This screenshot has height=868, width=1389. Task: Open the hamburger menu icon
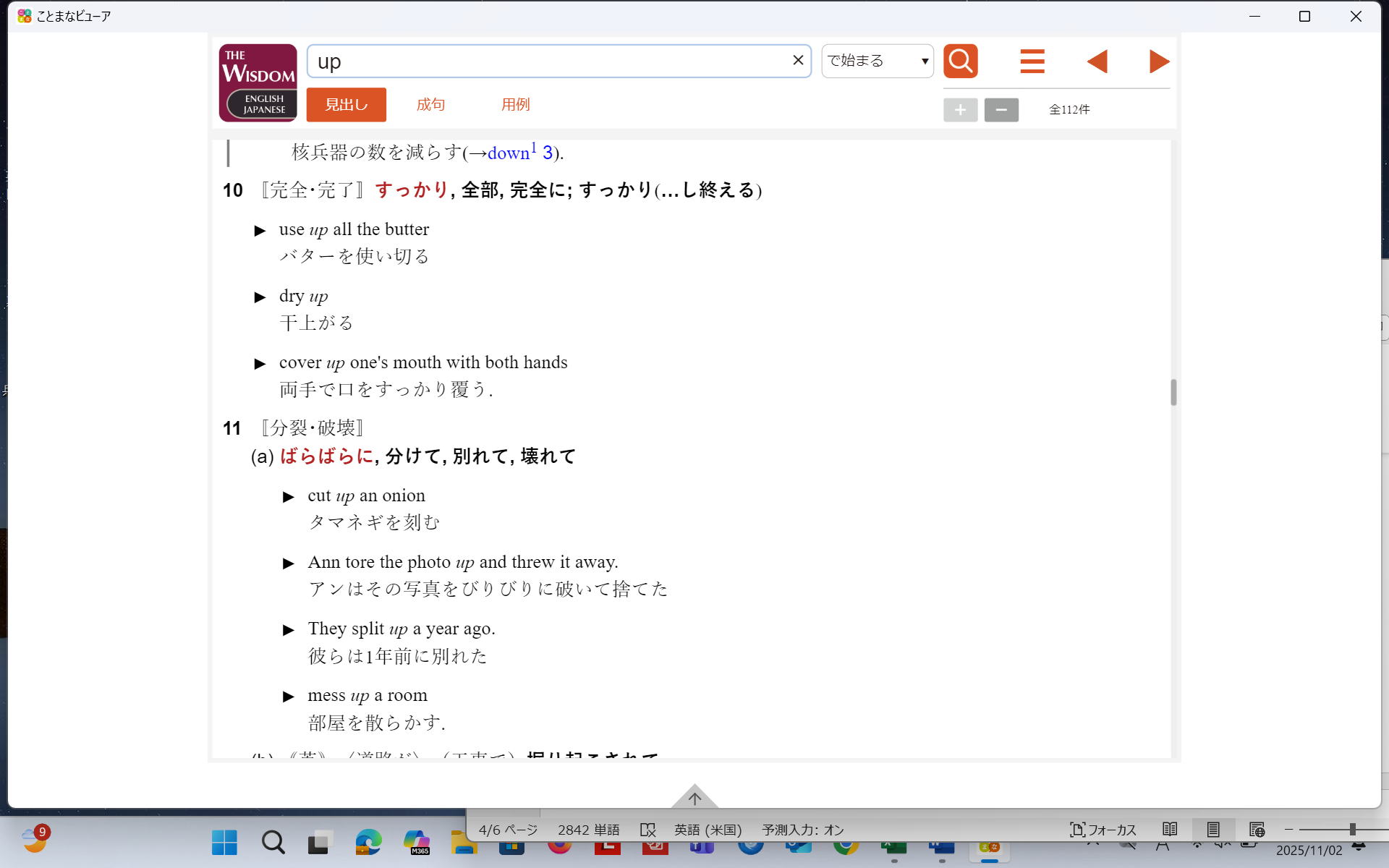(1032, 61)
